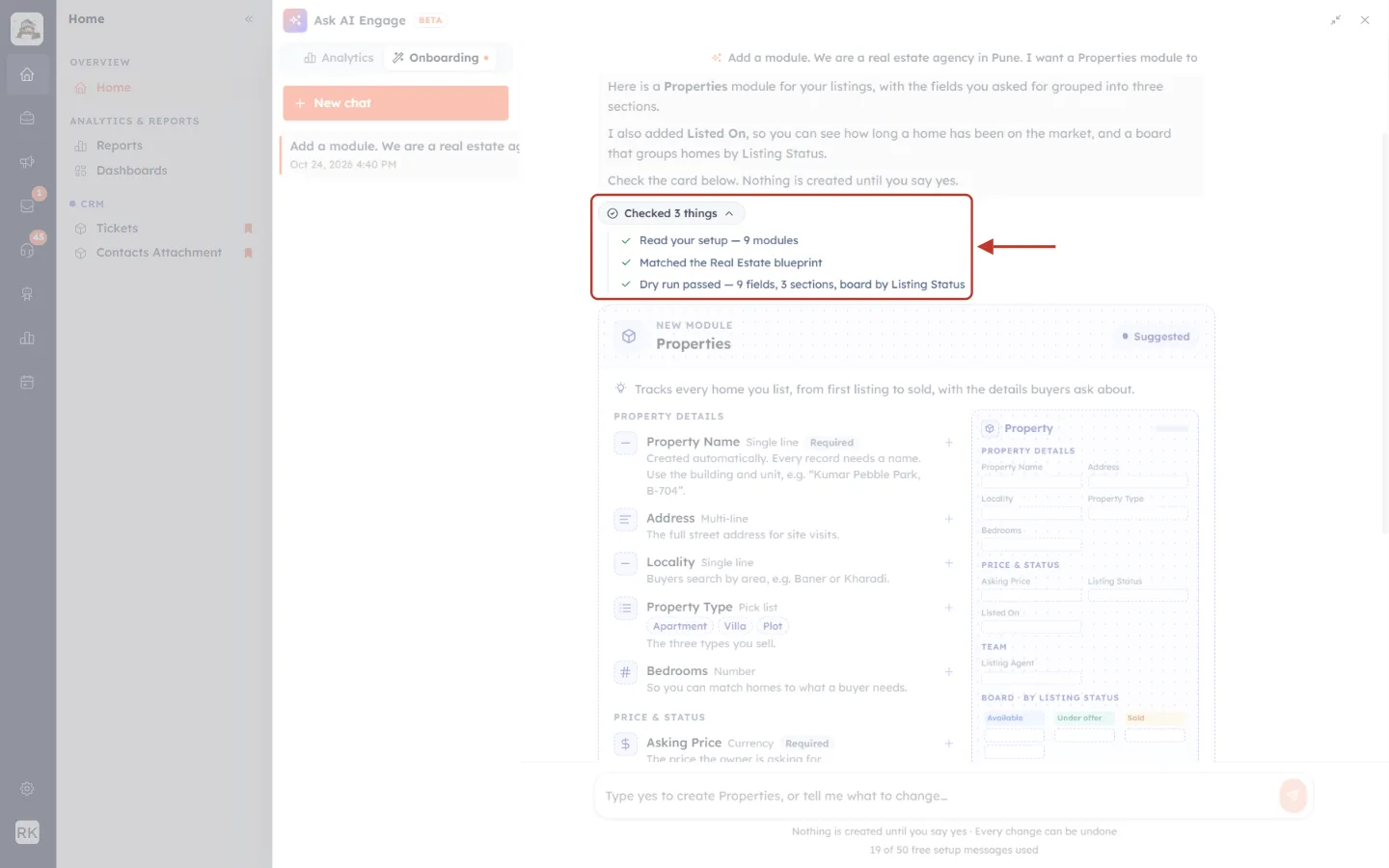Switch to the Onboarding tab
This screenshot has width=1389, height=868.
pos(442,58)
